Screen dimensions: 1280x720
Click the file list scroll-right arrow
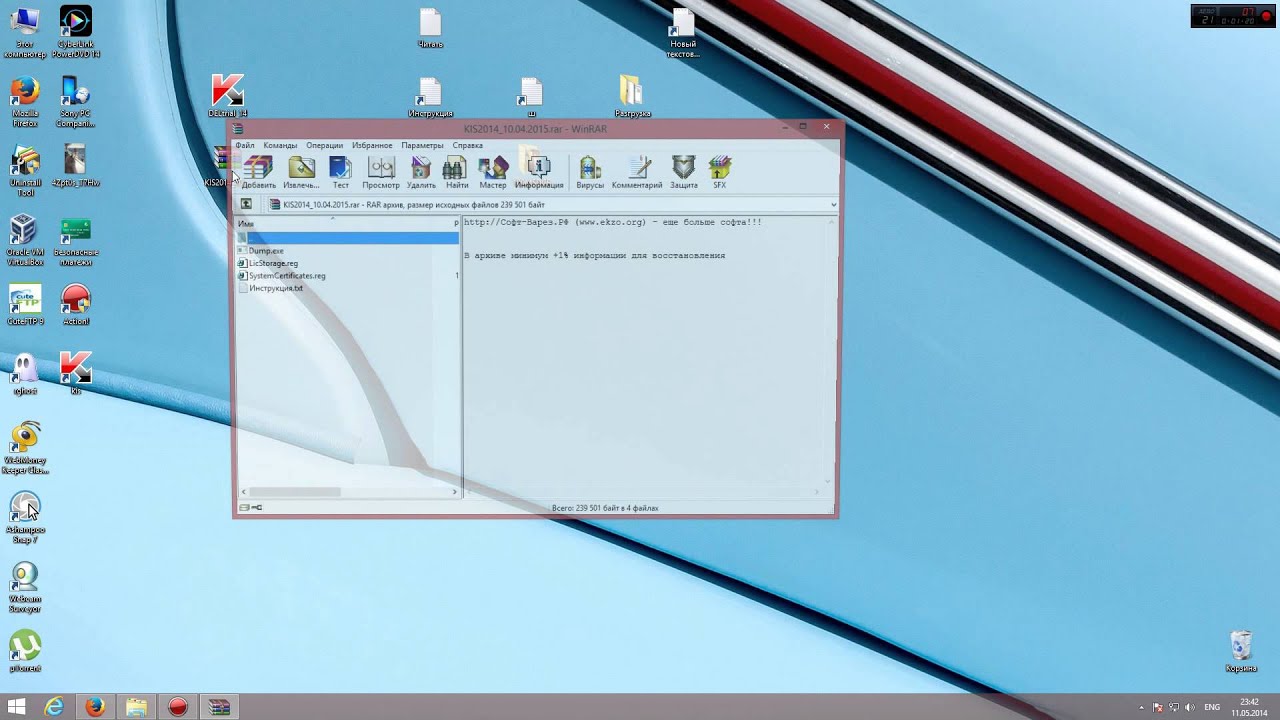(455, 492)
